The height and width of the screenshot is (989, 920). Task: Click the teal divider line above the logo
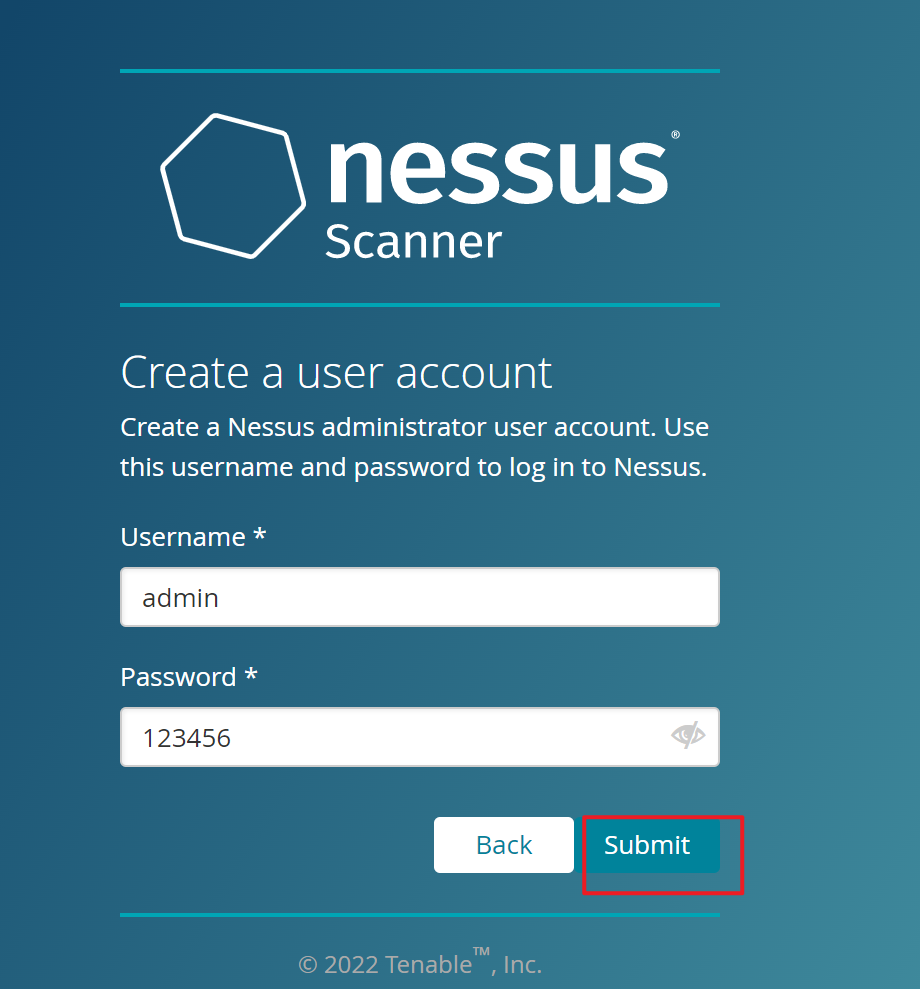420,71
